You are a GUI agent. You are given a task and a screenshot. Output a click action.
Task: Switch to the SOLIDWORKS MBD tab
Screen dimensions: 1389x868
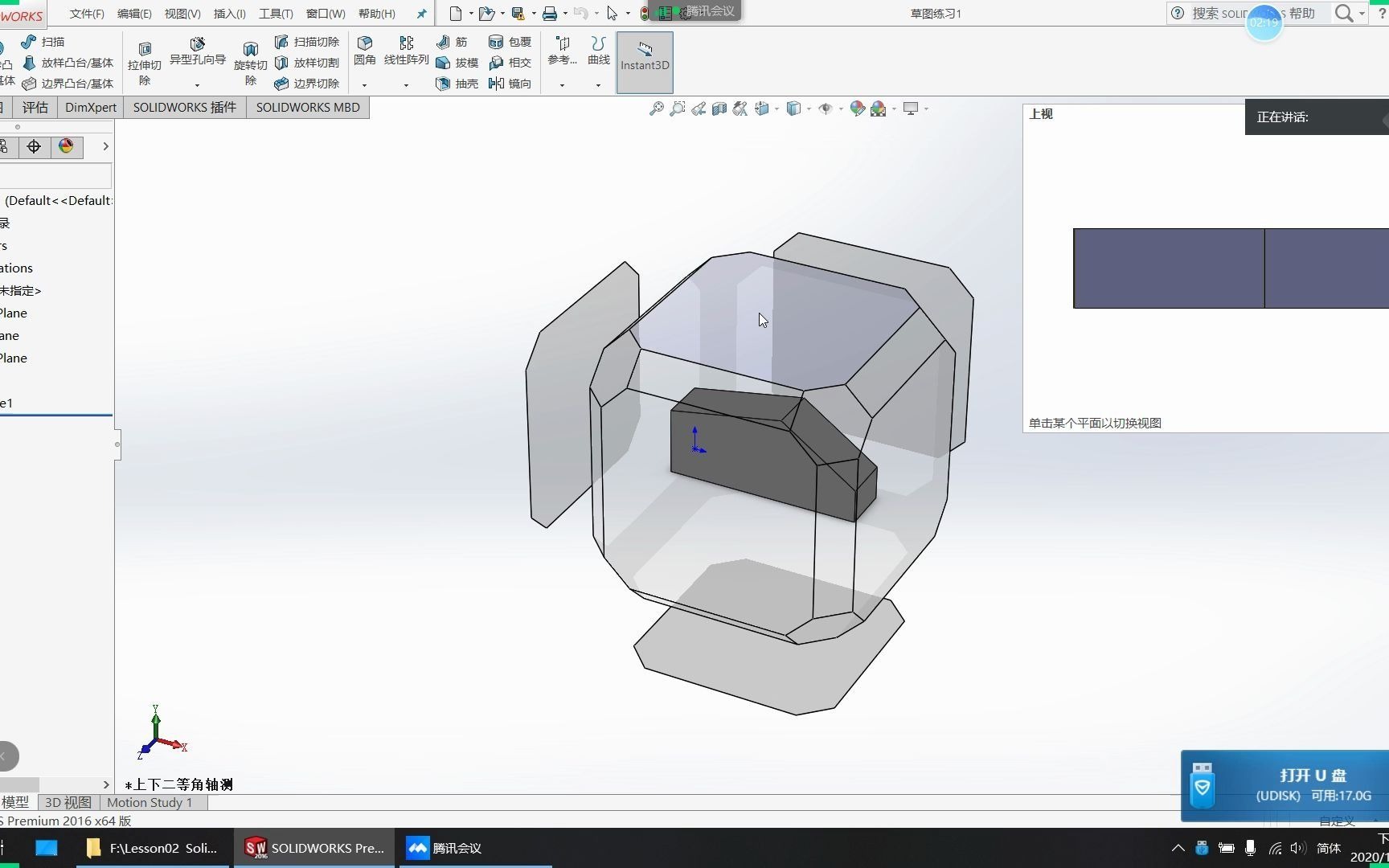(308, 108)
